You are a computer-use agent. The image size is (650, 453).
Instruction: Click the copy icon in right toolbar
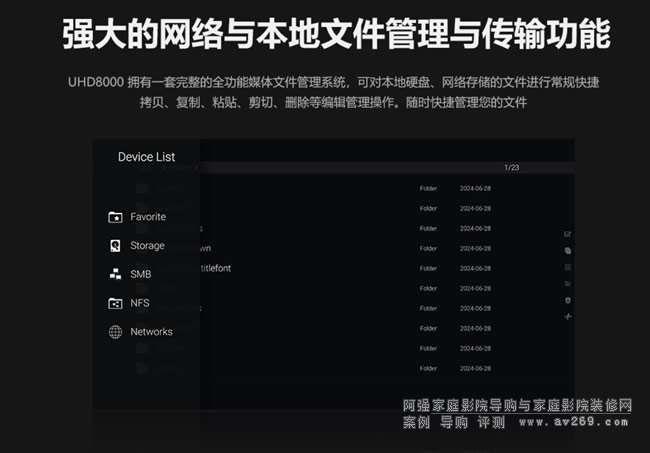[x=567, y=251]
